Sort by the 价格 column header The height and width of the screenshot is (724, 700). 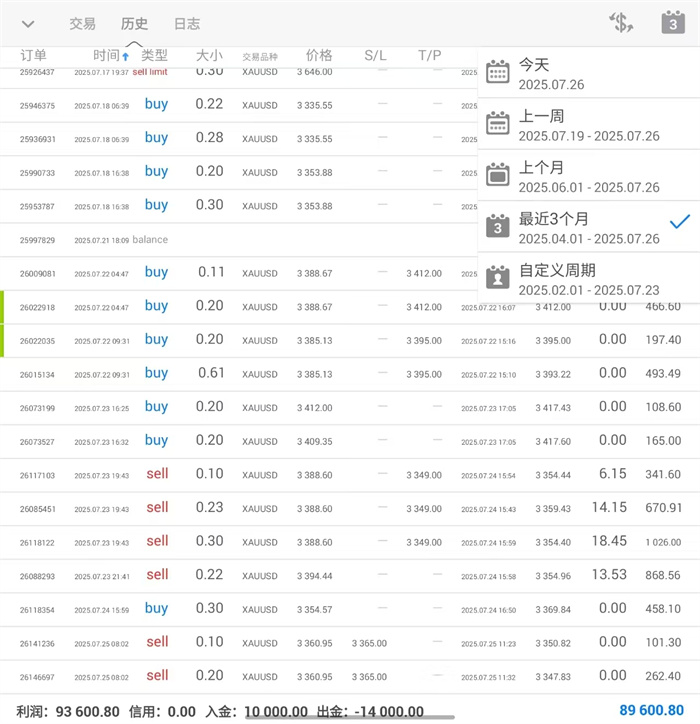[319, 55]
